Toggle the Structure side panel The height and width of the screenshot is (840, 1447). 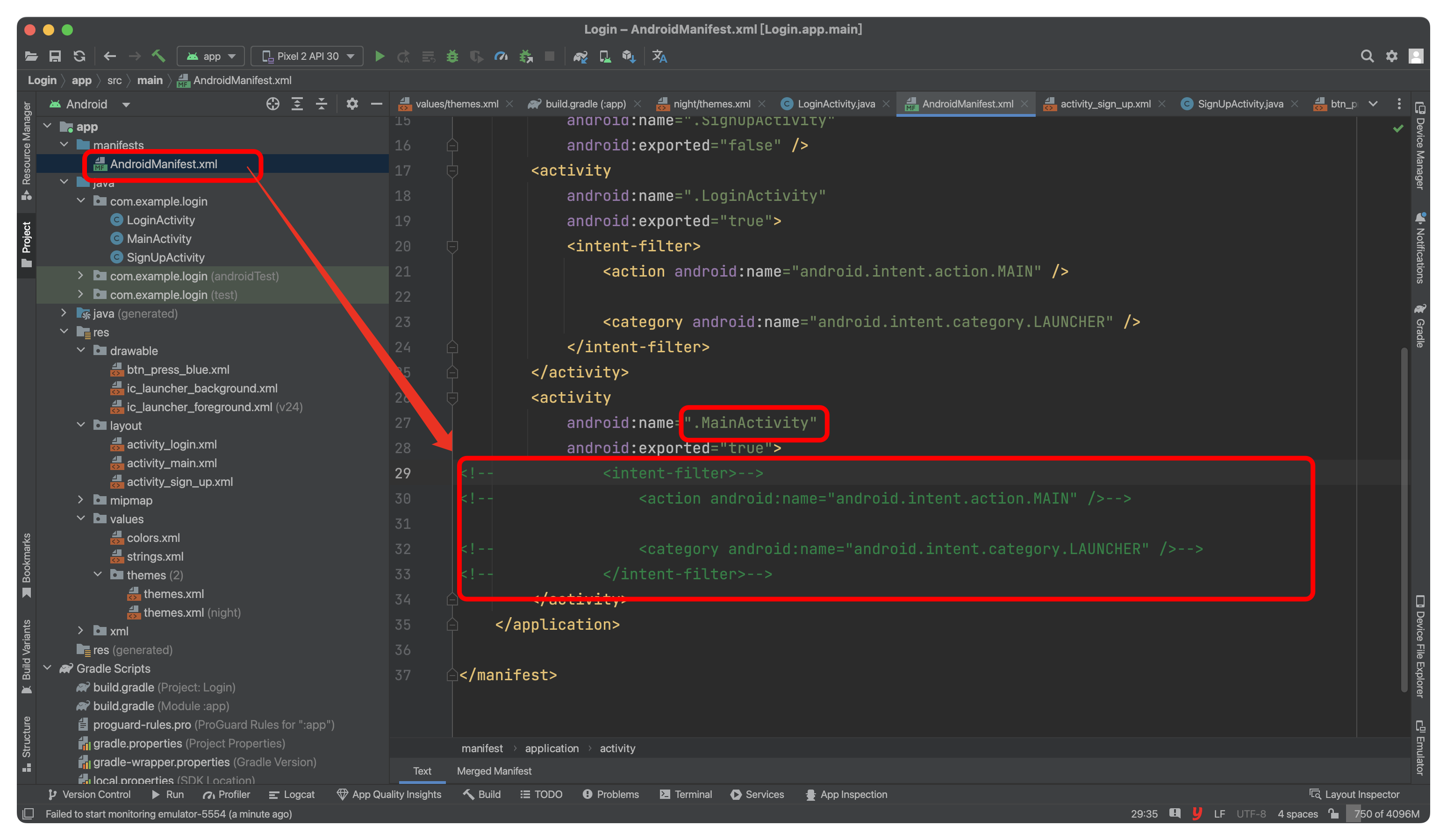pyautogui.click(x=27, y=744)
